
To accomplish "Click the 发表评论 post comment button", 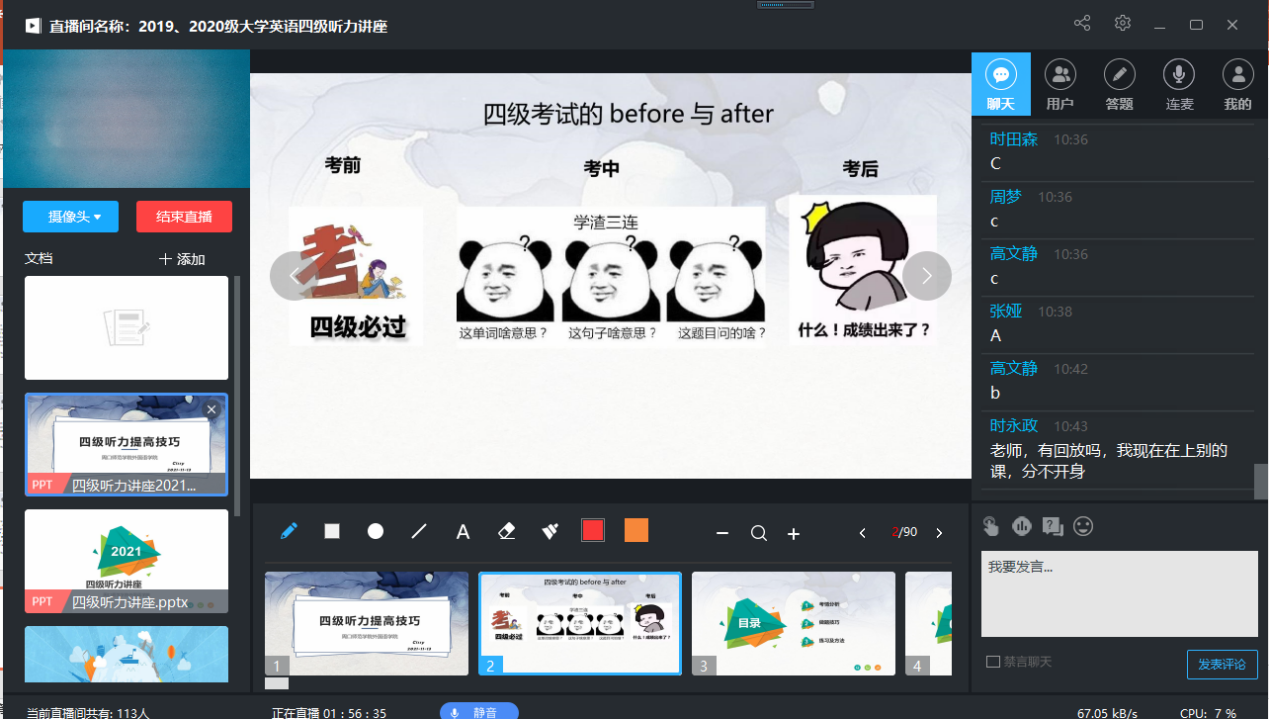I will pos(1222,664).
